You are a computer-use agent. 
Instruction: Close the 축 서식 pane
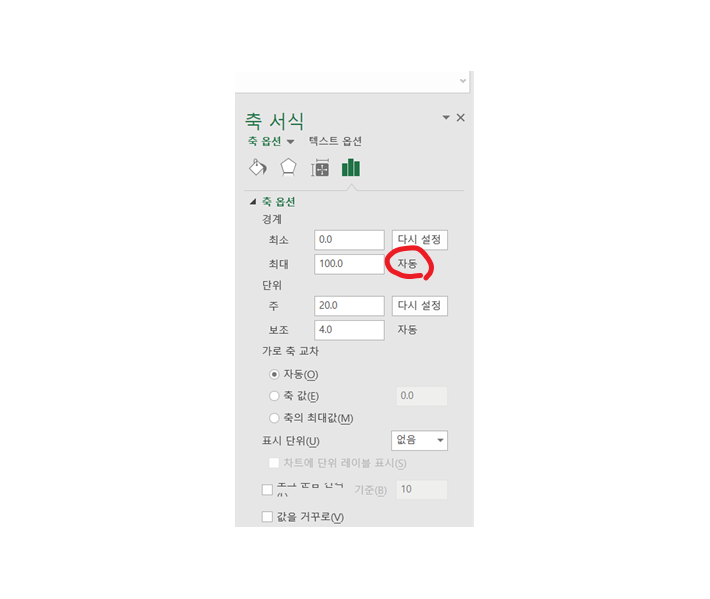click(x=461, y=118)
